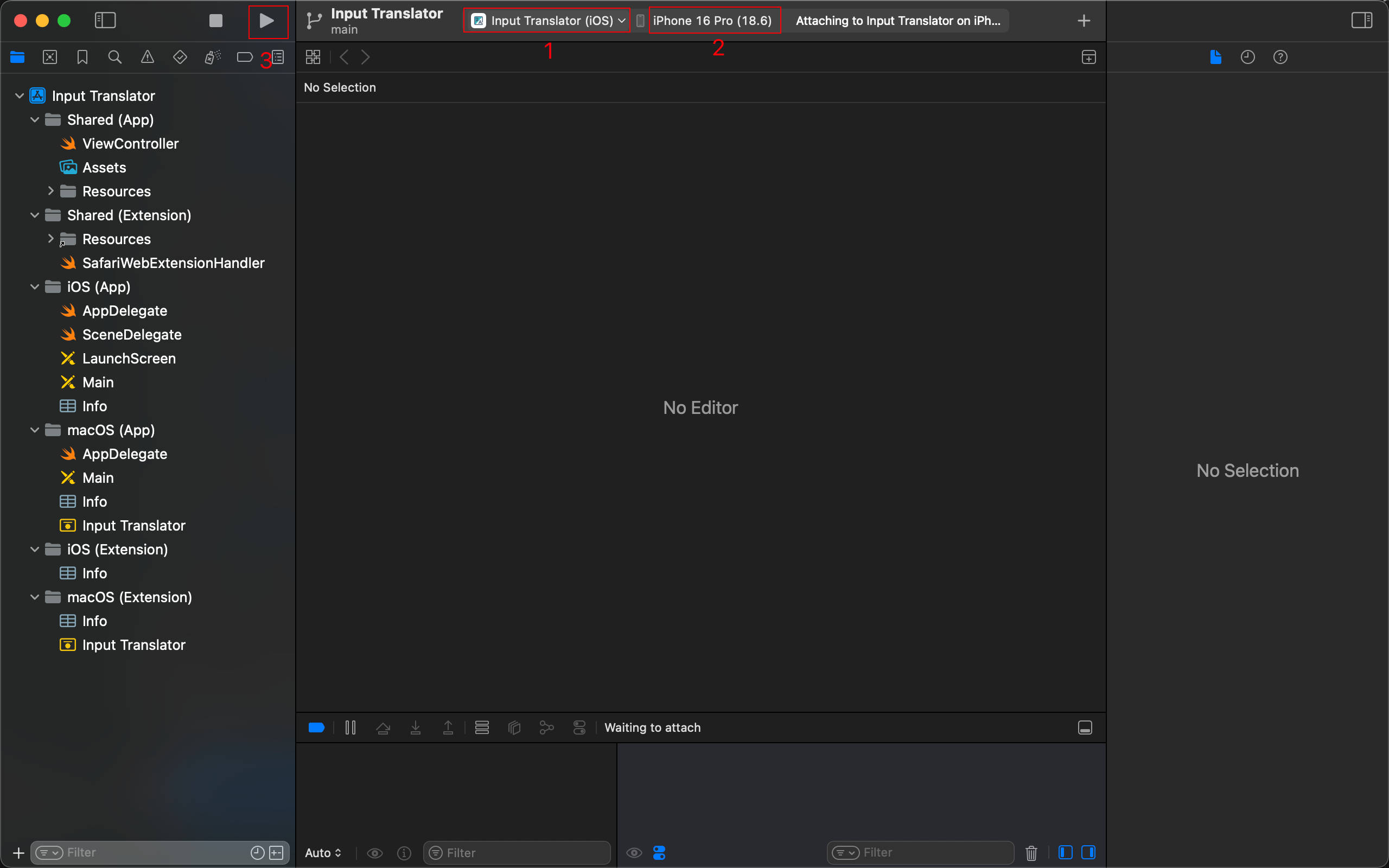Image resolution: width=1389 pixels, height=868 pixels.
Task: Add an editor on the right
Action: [1089, 57]
